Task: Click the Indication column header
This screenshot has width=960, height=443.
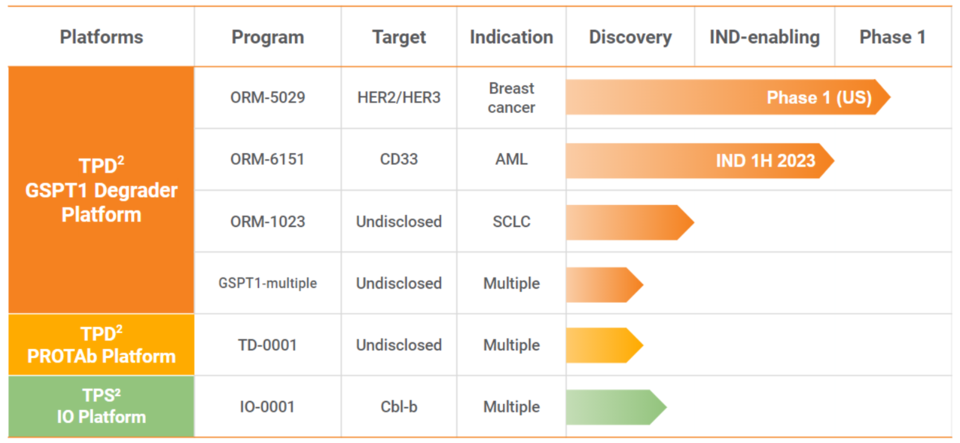Action: (511, 38)
